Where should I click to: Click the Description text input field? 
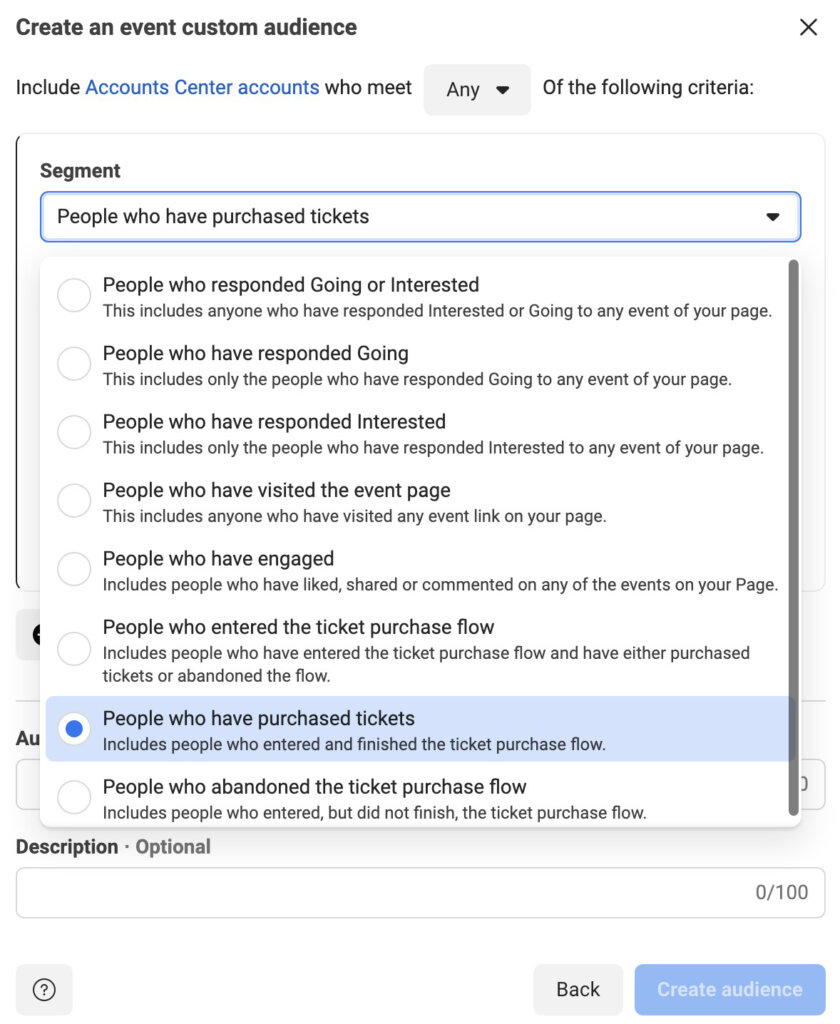pos(400,892)
